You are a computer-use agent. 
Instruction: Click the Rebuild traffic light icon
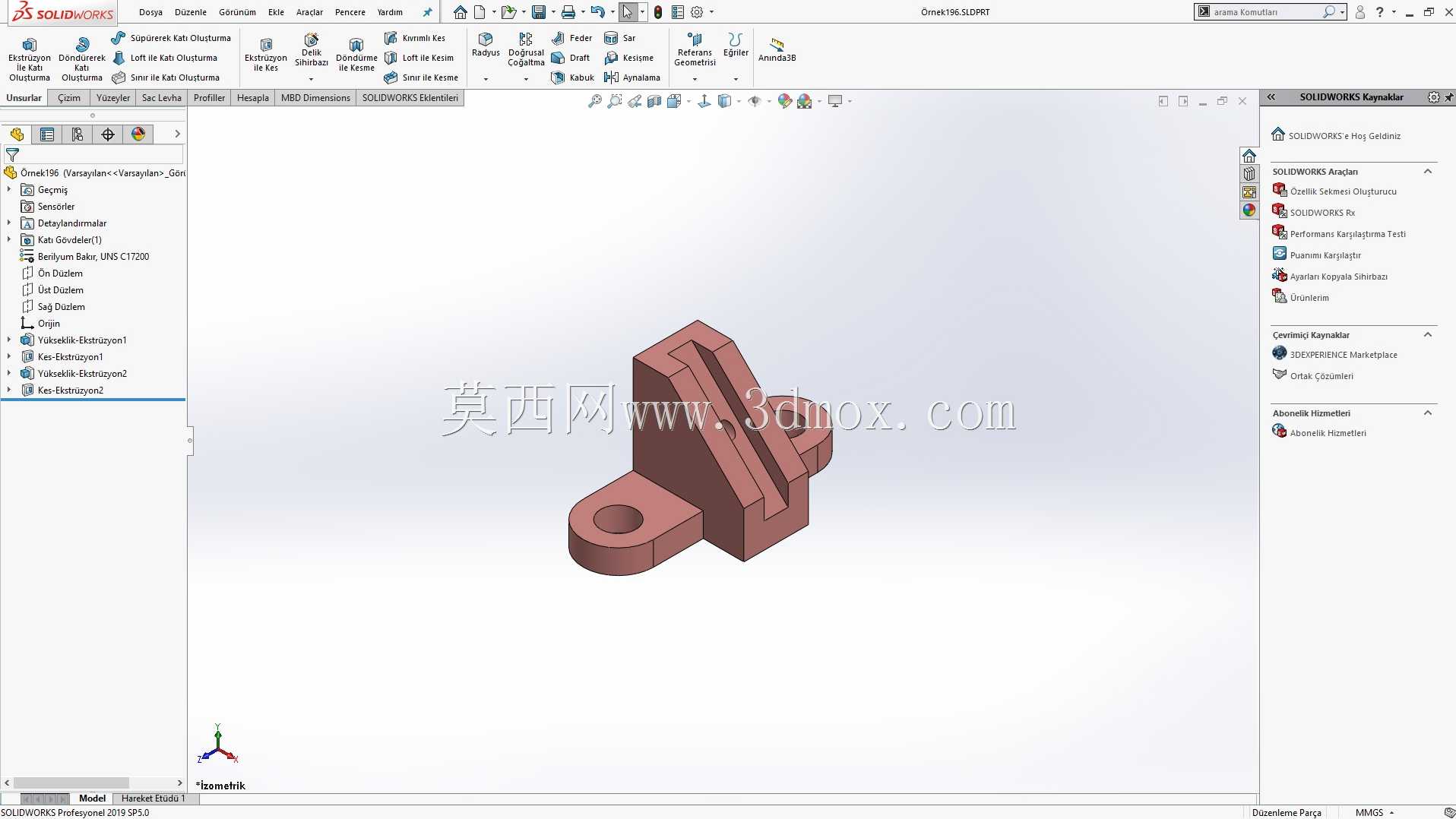pos(658,12)
